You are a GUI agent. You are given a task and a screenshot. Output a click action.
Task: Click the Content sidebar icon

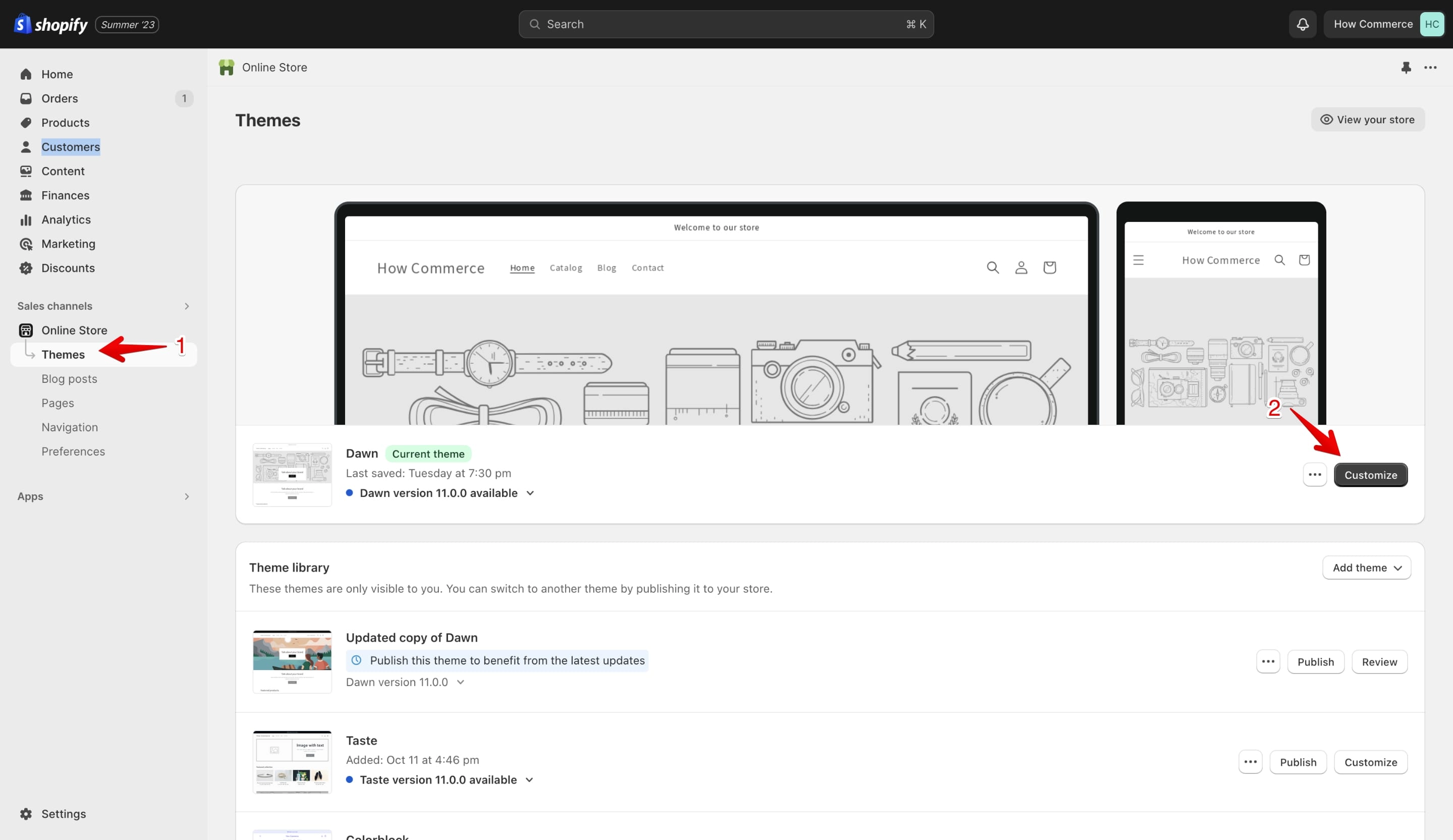coord(26,171)
